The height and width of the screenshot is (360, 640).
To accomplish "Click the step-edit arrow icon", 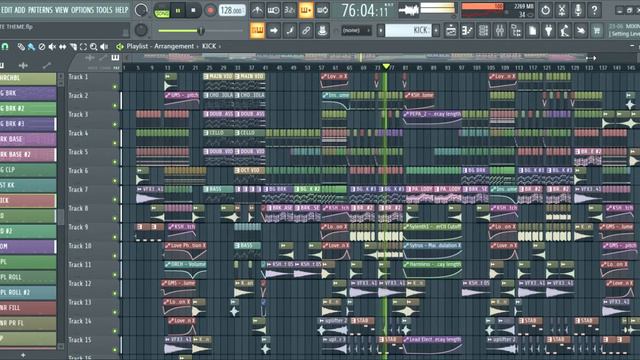I will coord(273,30).
